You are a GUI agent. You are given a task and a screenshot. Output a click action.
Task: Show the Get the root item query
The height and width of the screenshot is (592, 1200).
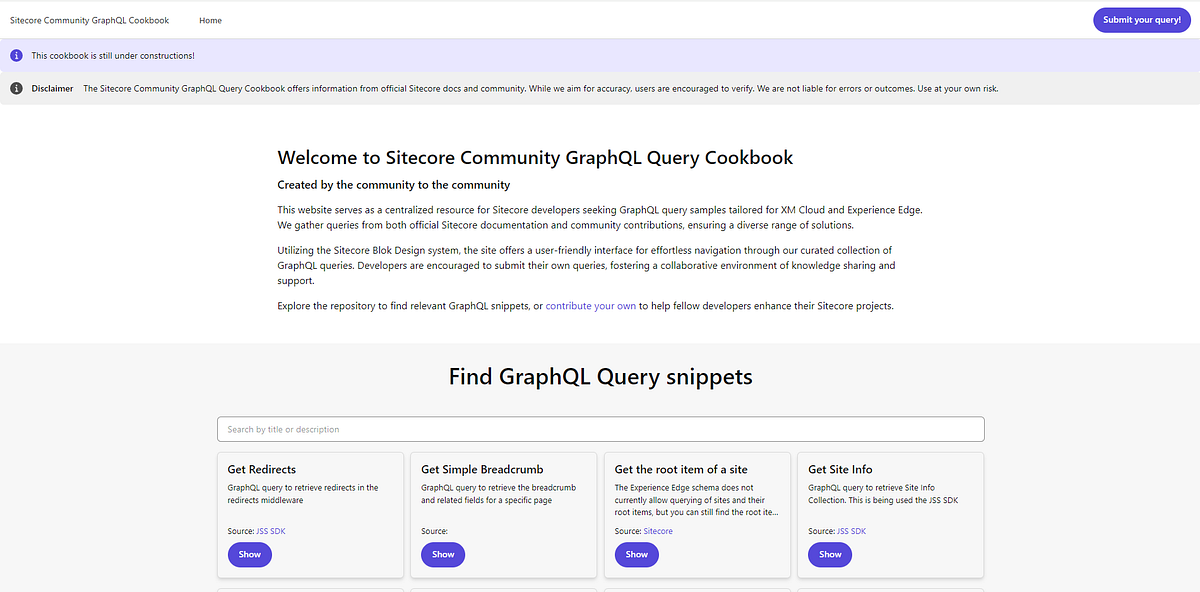(636, 554)
